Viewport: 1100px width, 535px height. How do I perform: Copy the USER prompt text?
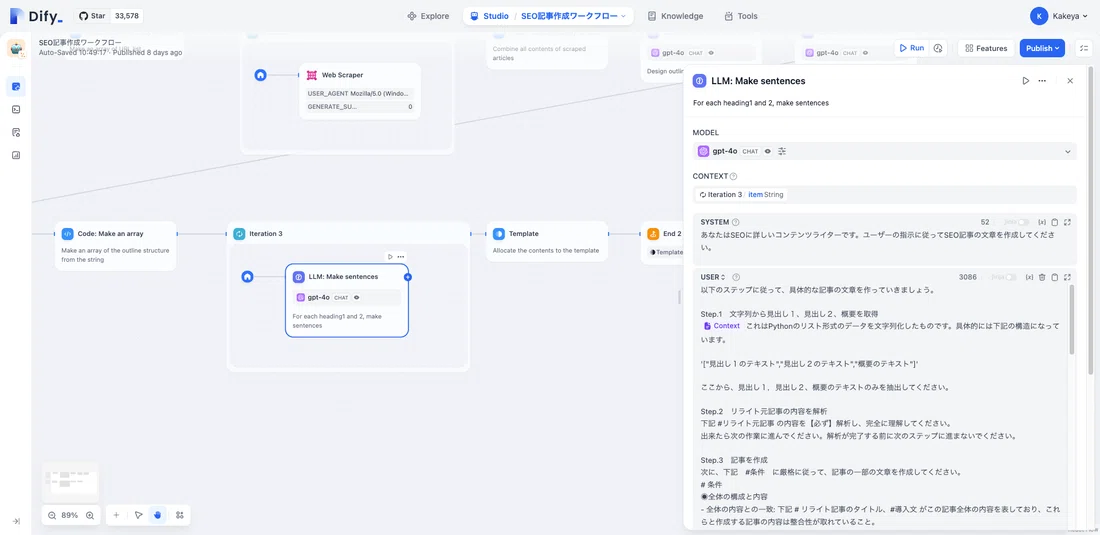click(x=1054, y=277)
